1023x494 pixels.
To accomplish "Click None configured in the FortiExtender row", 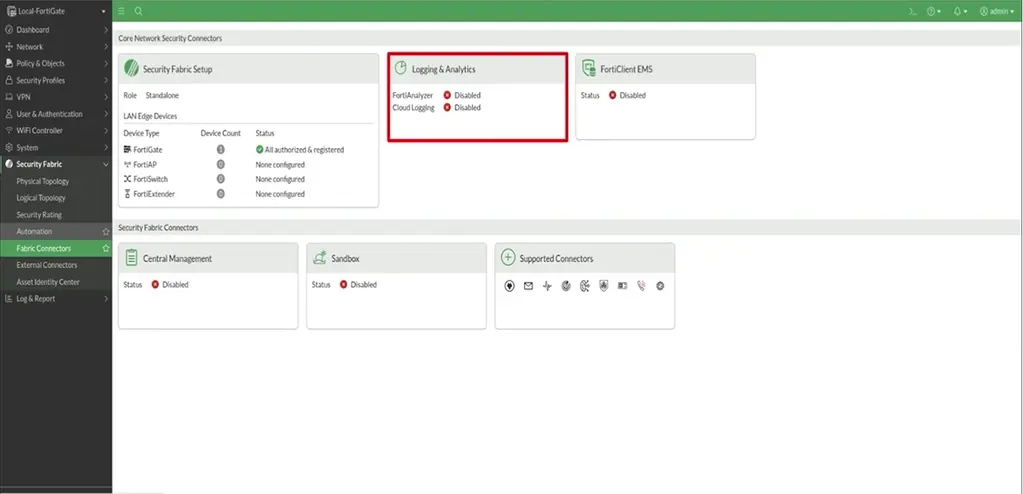I will pyautogui.click(x=280, y=194).
